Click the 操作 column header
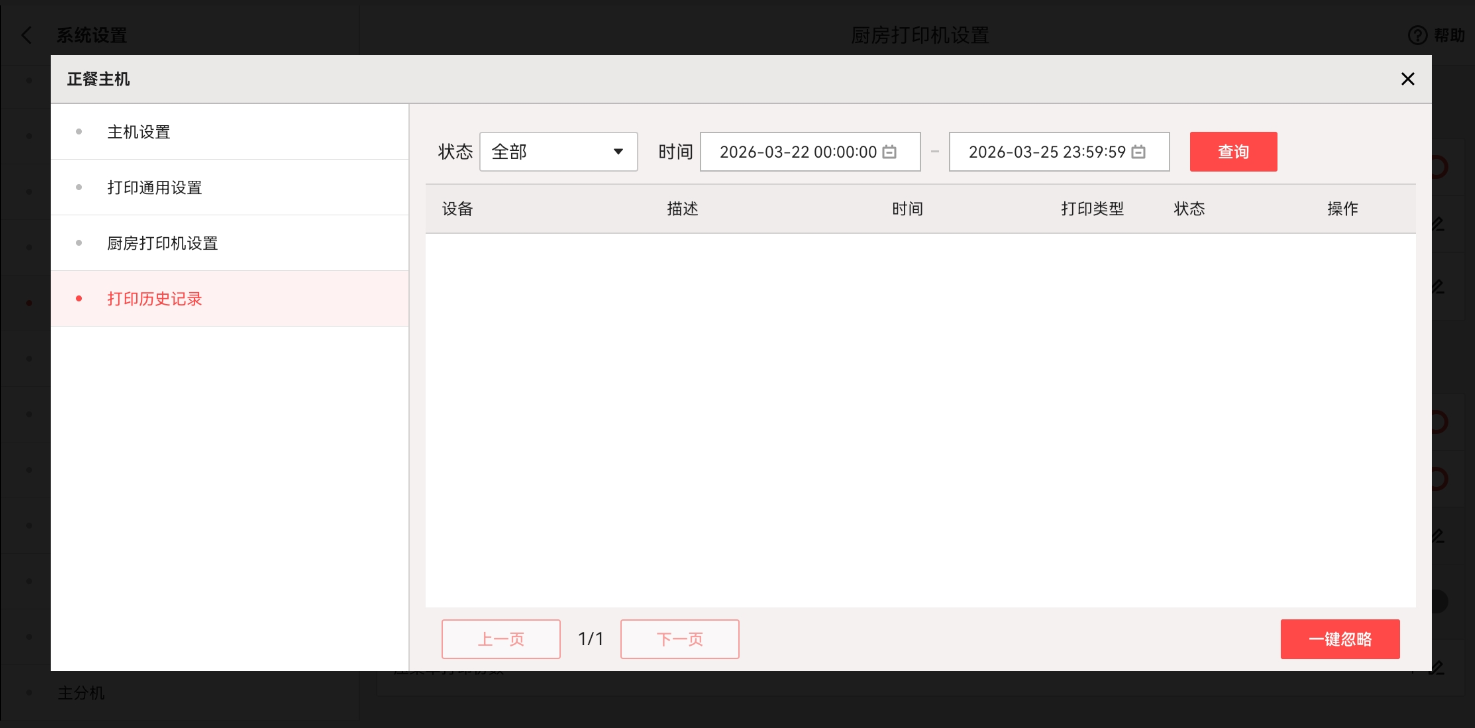Viewport: 1475px width, 728px height. (1342, 209)
